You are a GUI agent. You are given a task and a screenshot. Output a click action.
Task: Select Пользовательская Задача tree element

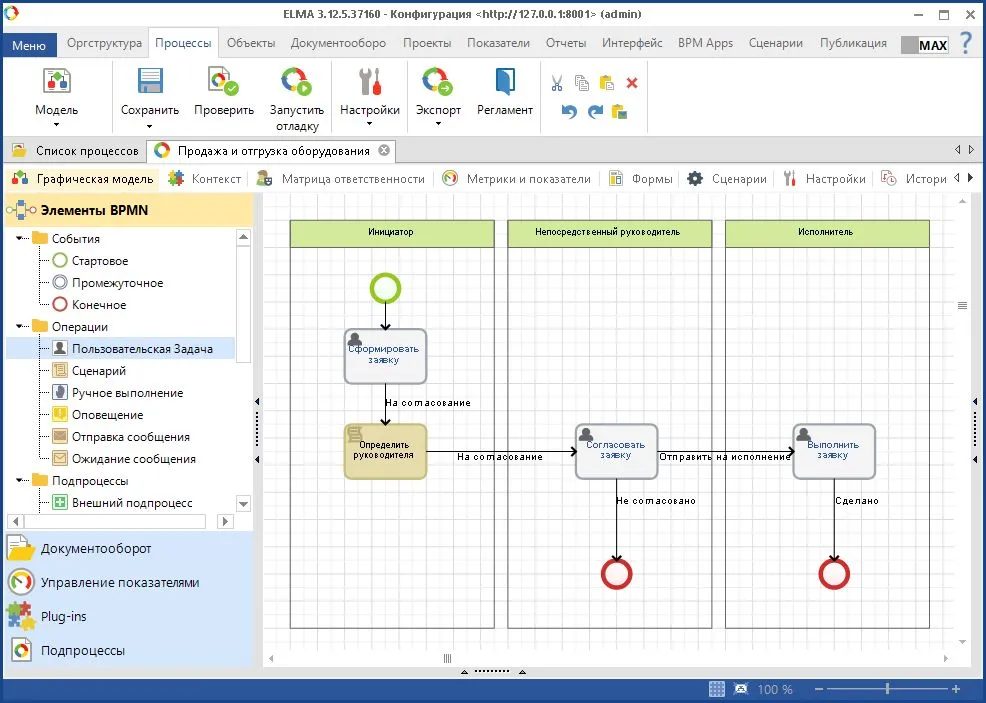click(141, 349)
